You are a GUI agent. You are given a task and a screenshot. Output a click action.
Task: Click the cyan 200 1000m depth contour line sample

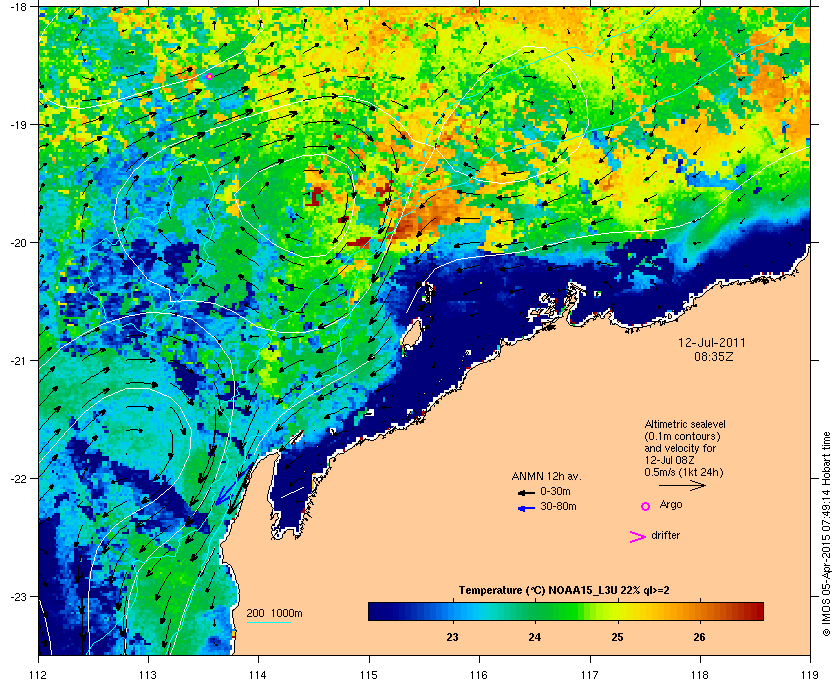[x=269, y=622]
